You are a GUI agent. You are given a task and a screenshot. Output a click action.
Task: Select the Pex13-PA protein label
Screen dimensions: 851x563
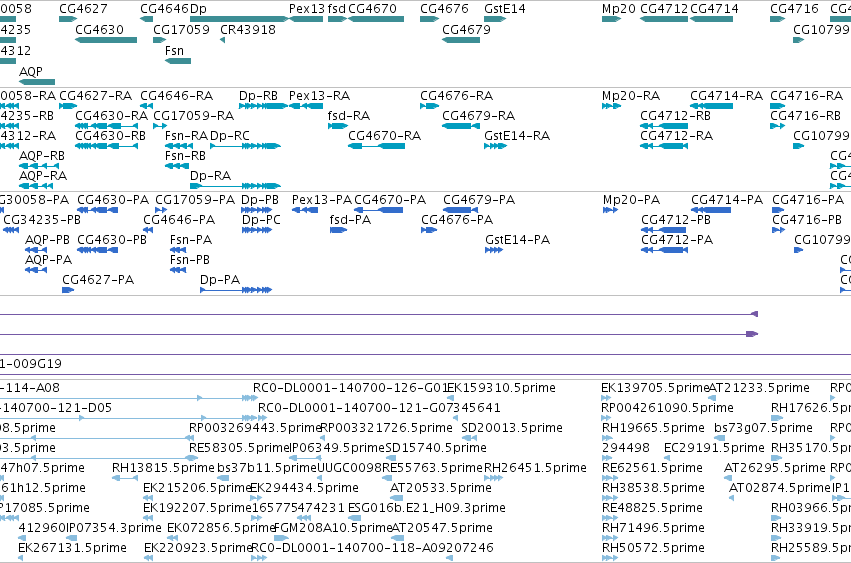coord(321,200)
